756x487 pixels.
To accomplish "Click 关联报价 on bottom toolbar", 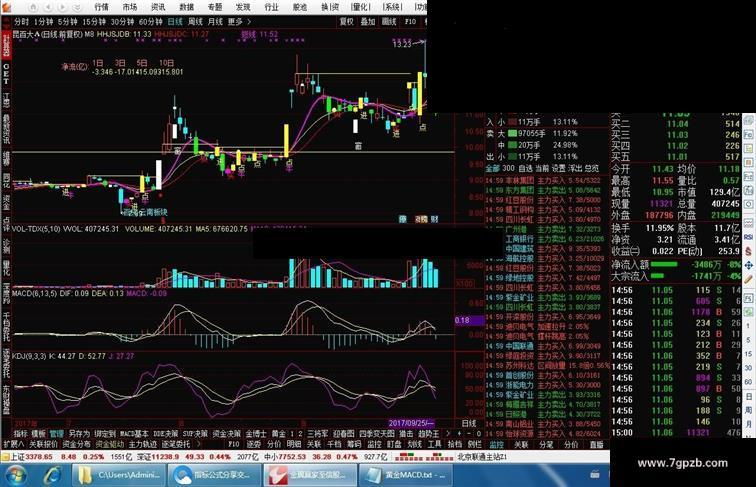I will 43,444.
